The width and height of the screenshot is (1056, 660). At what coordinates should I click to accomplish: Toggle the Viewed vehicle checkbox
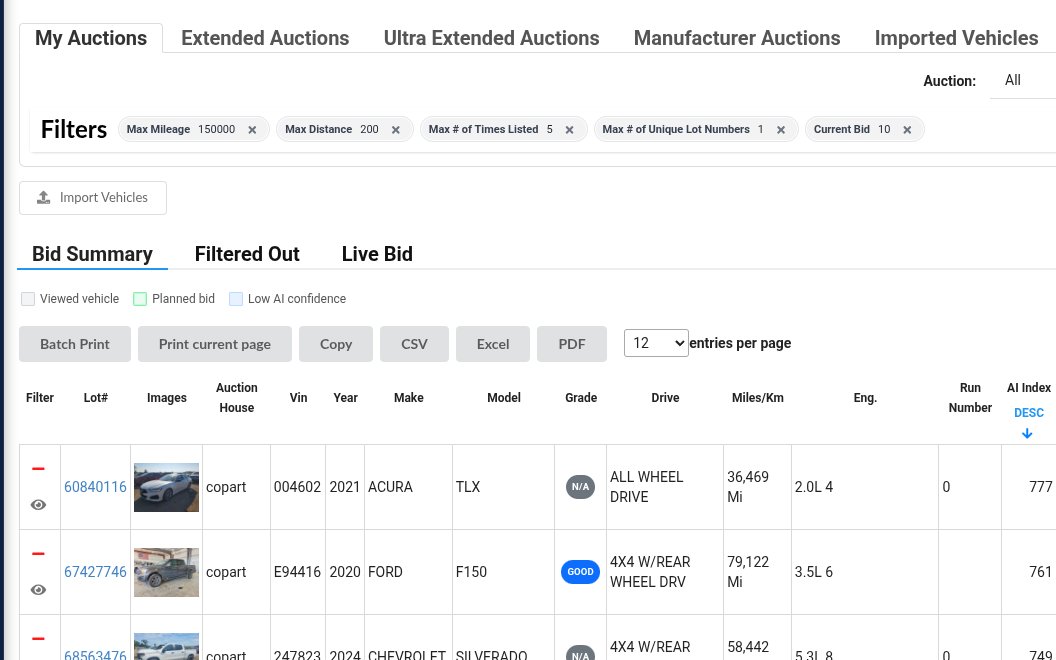[28, 299]
